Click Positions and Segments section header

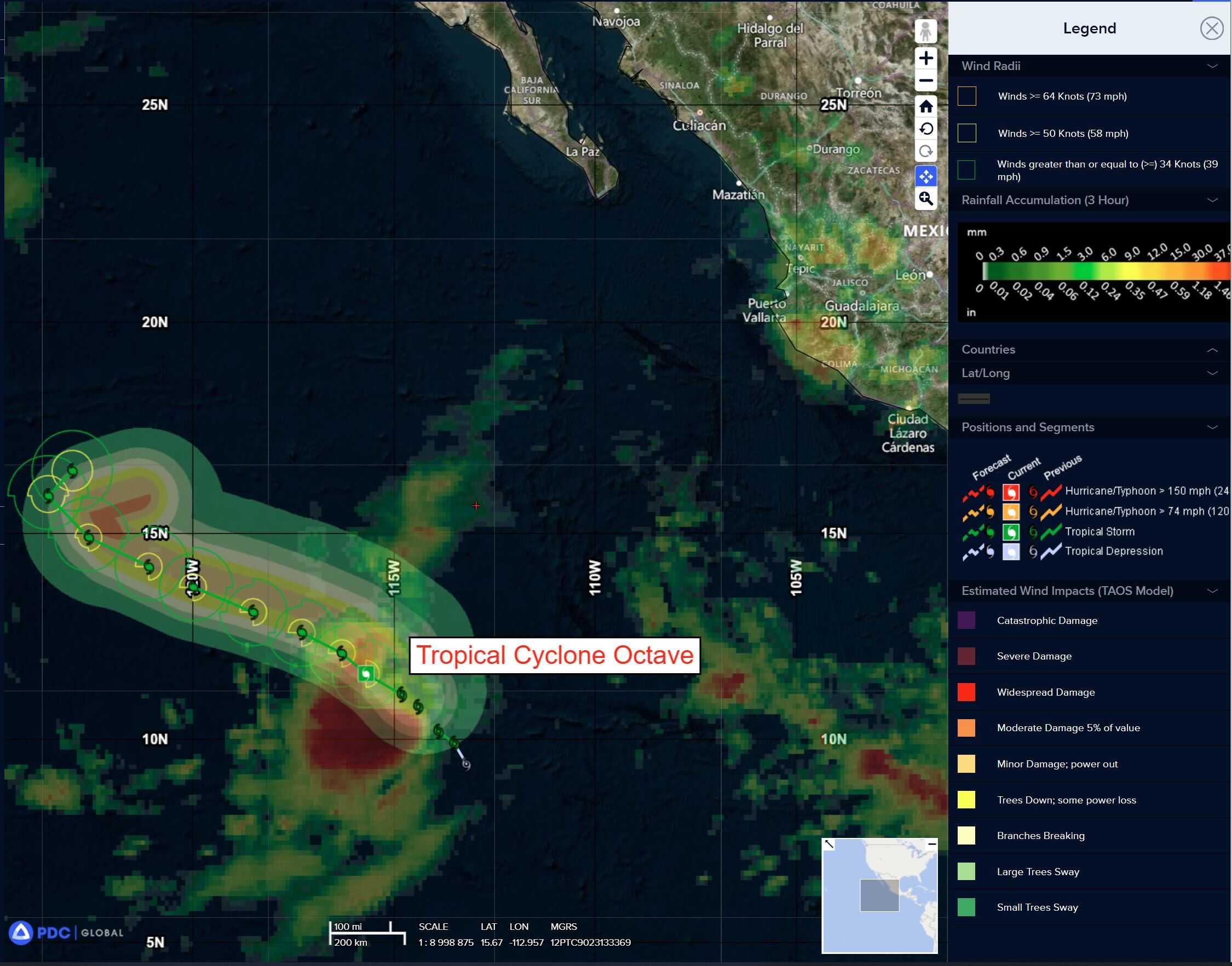coord(1027,427)
